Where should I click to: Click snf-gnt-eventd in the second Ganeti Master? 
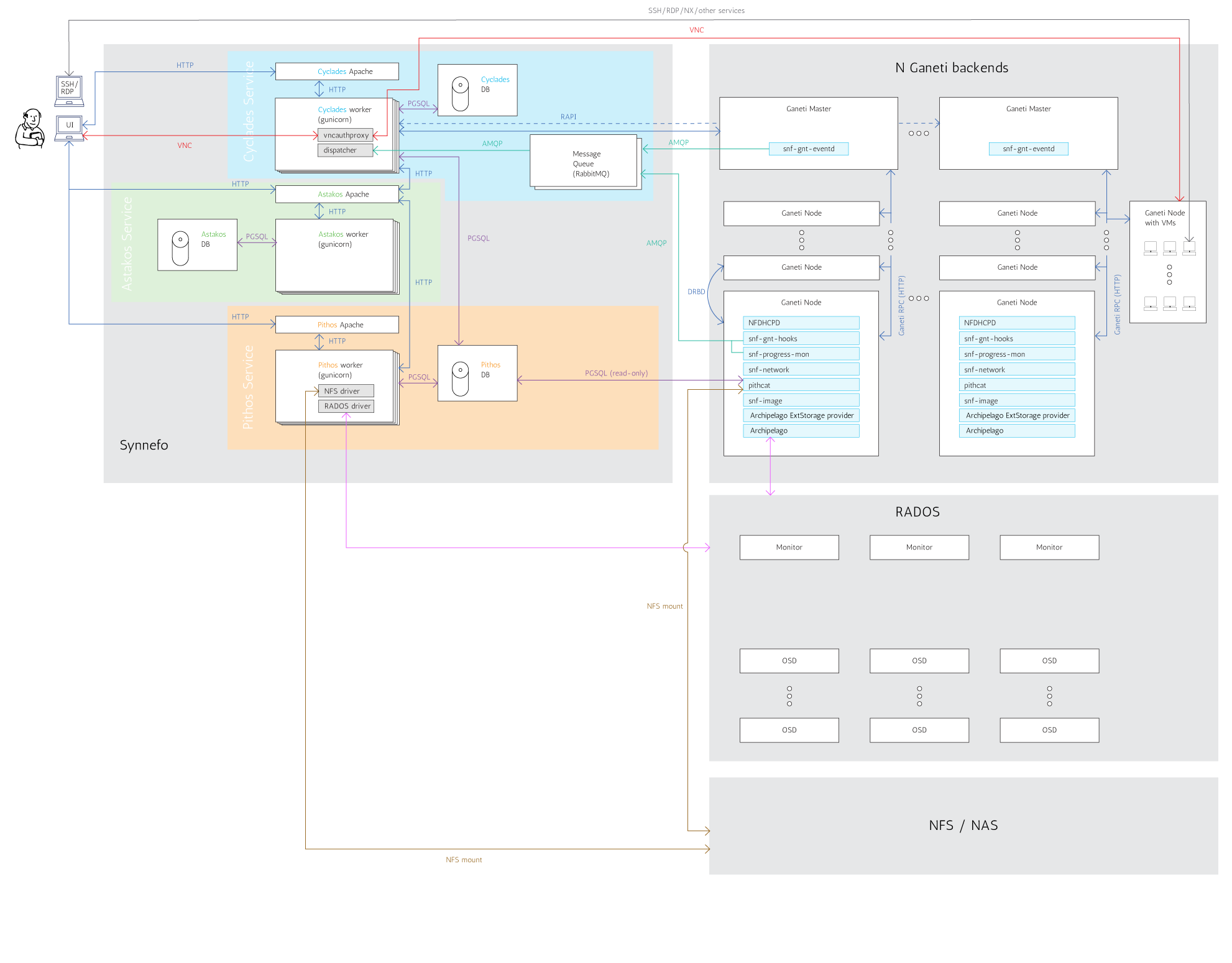pyautogui.click(x=1029, y=149)
